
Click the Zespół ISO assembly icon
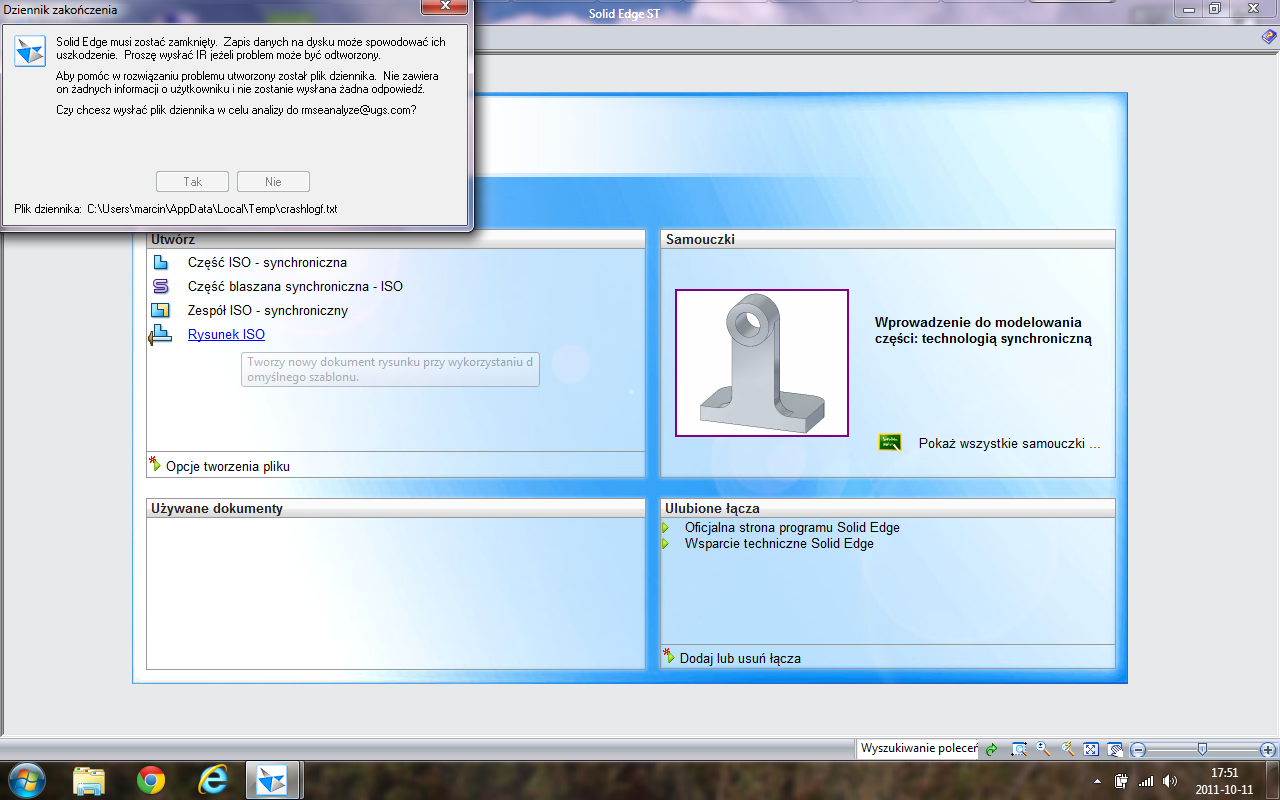(160, 311)
